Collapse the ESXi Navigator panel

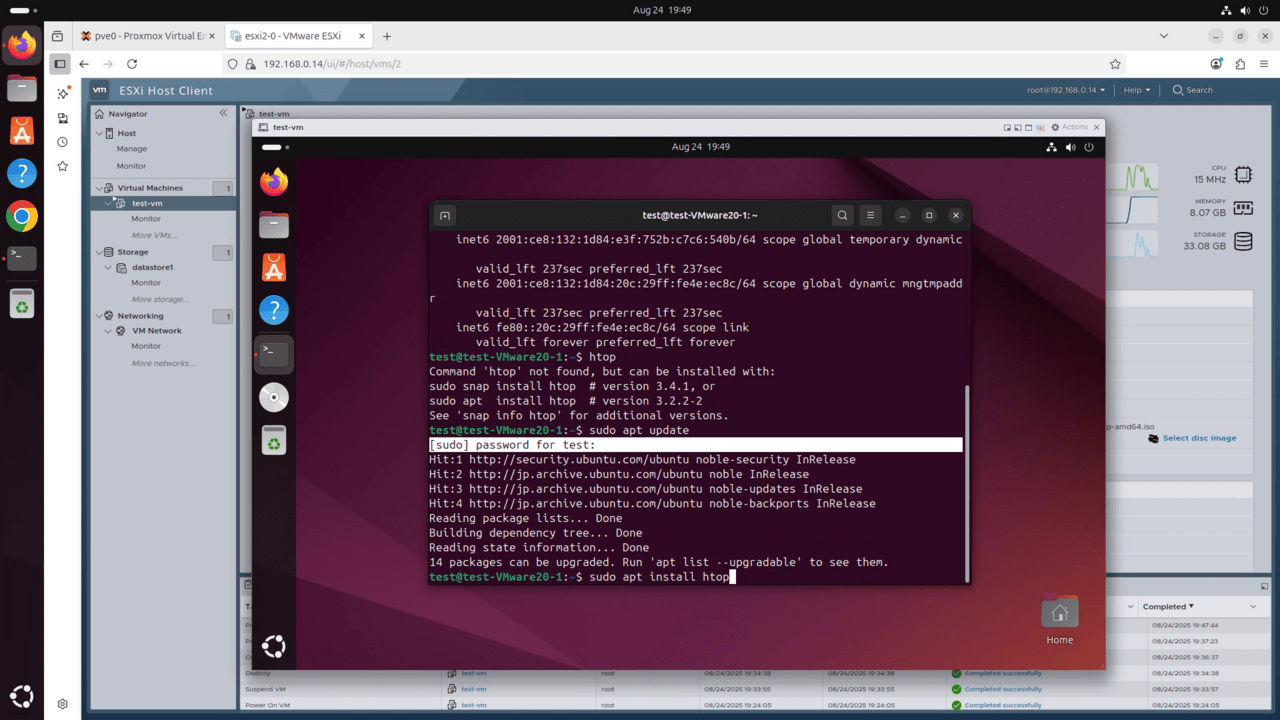[223, 113]
